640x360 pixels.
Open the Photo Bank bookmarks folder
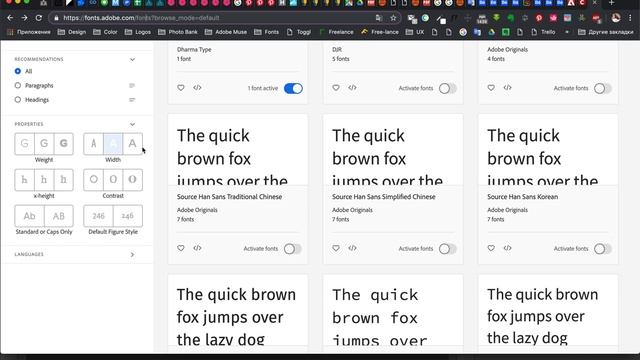pyautogui.click(x=178, y=32)
